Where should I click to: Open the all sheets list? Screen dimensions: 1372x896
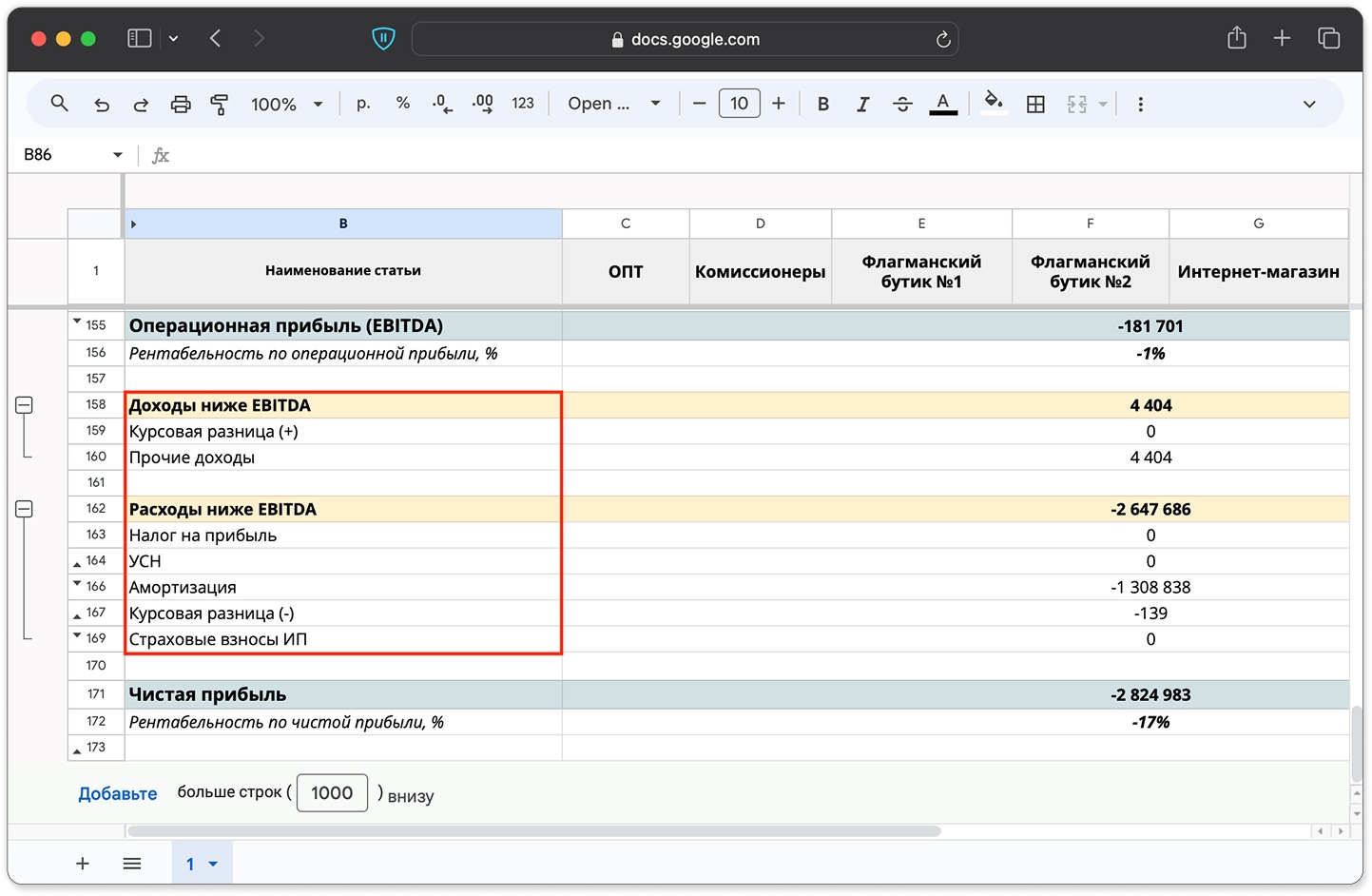(132, 864)
